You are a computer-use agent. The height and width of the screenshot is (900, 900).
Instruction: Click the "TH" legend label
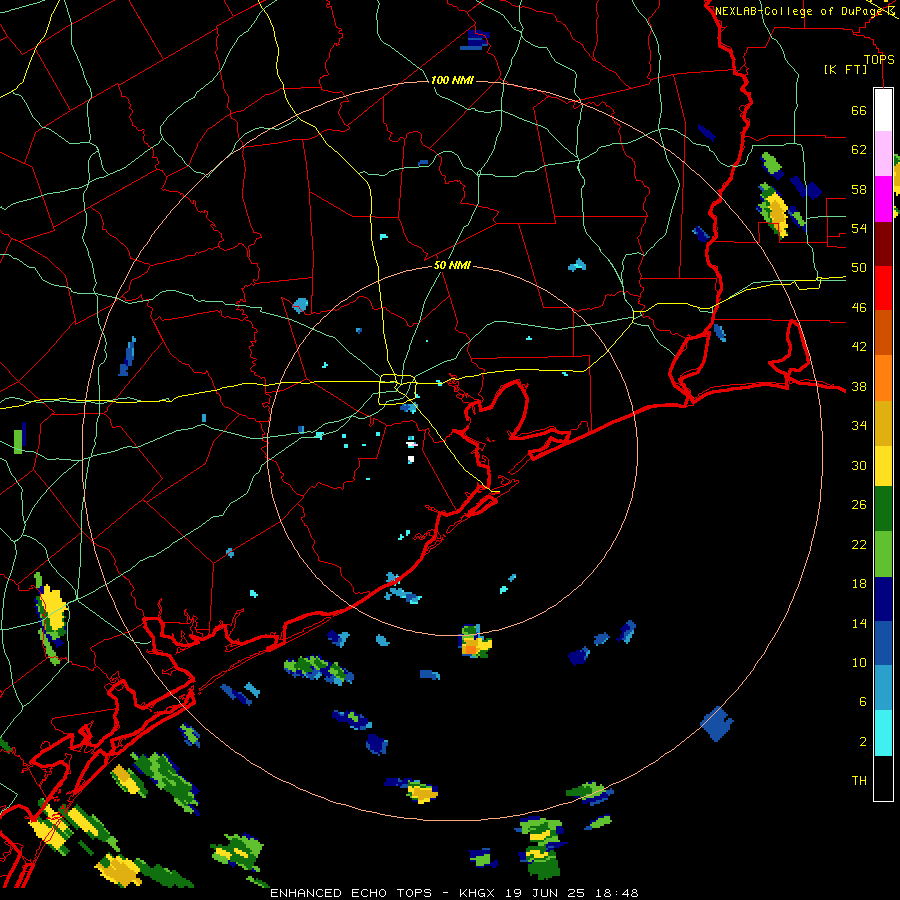pos(859,781)
